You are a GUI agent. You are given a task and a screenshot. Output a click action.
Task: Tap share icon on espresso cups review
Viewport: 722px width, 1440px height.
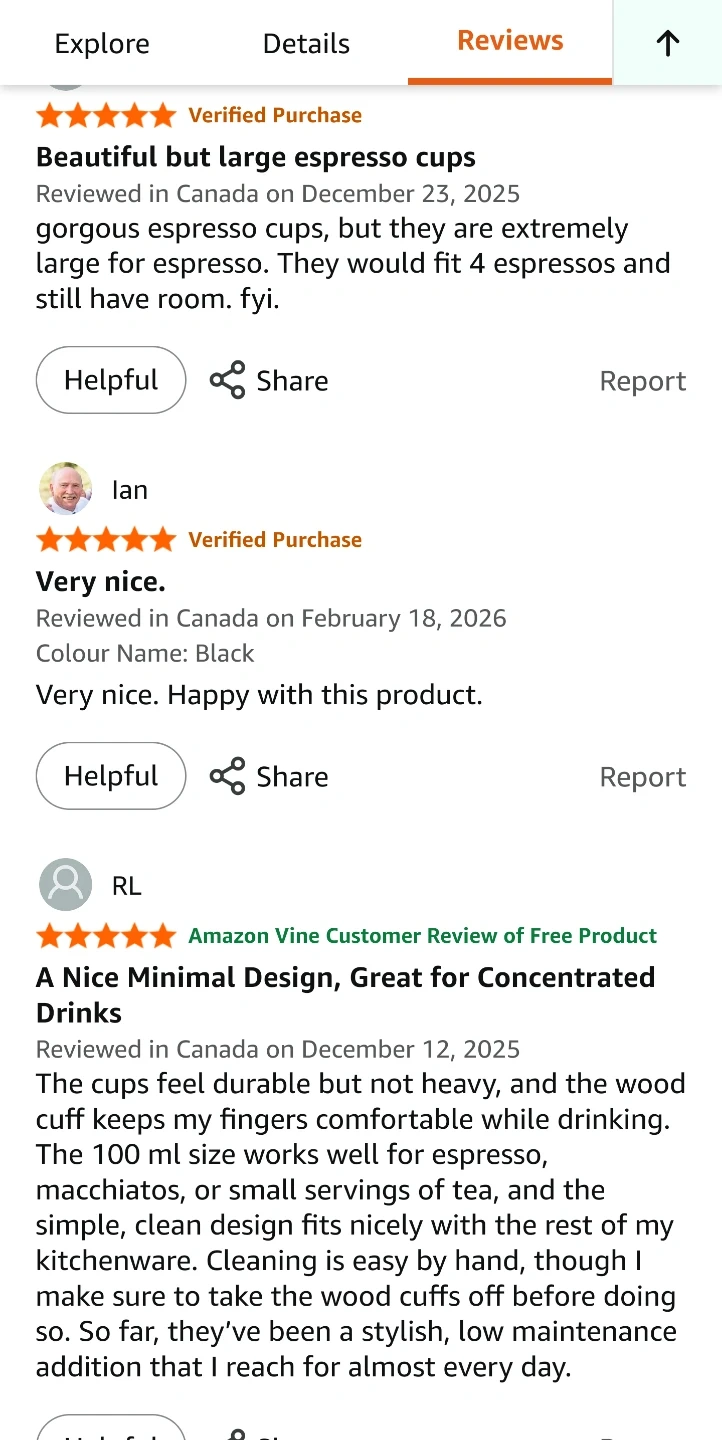pos(227,380)
